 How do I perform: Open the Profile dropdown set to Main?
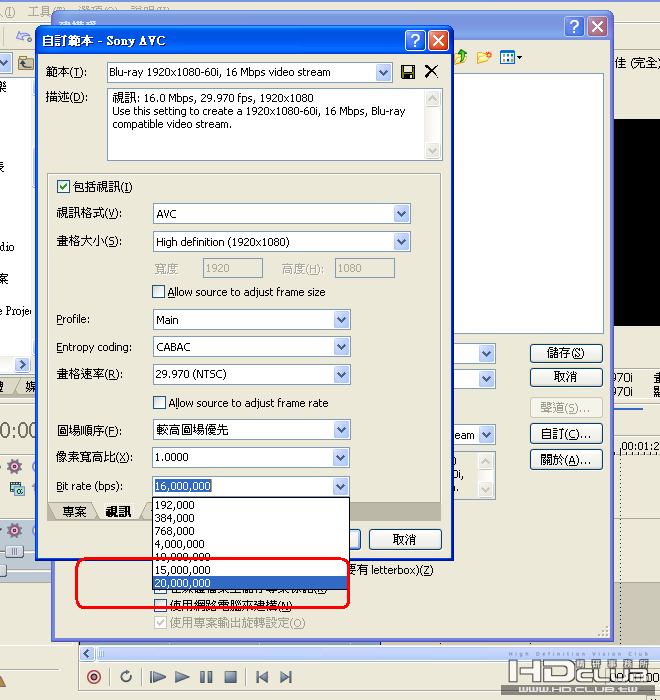(x=342, y=320)
